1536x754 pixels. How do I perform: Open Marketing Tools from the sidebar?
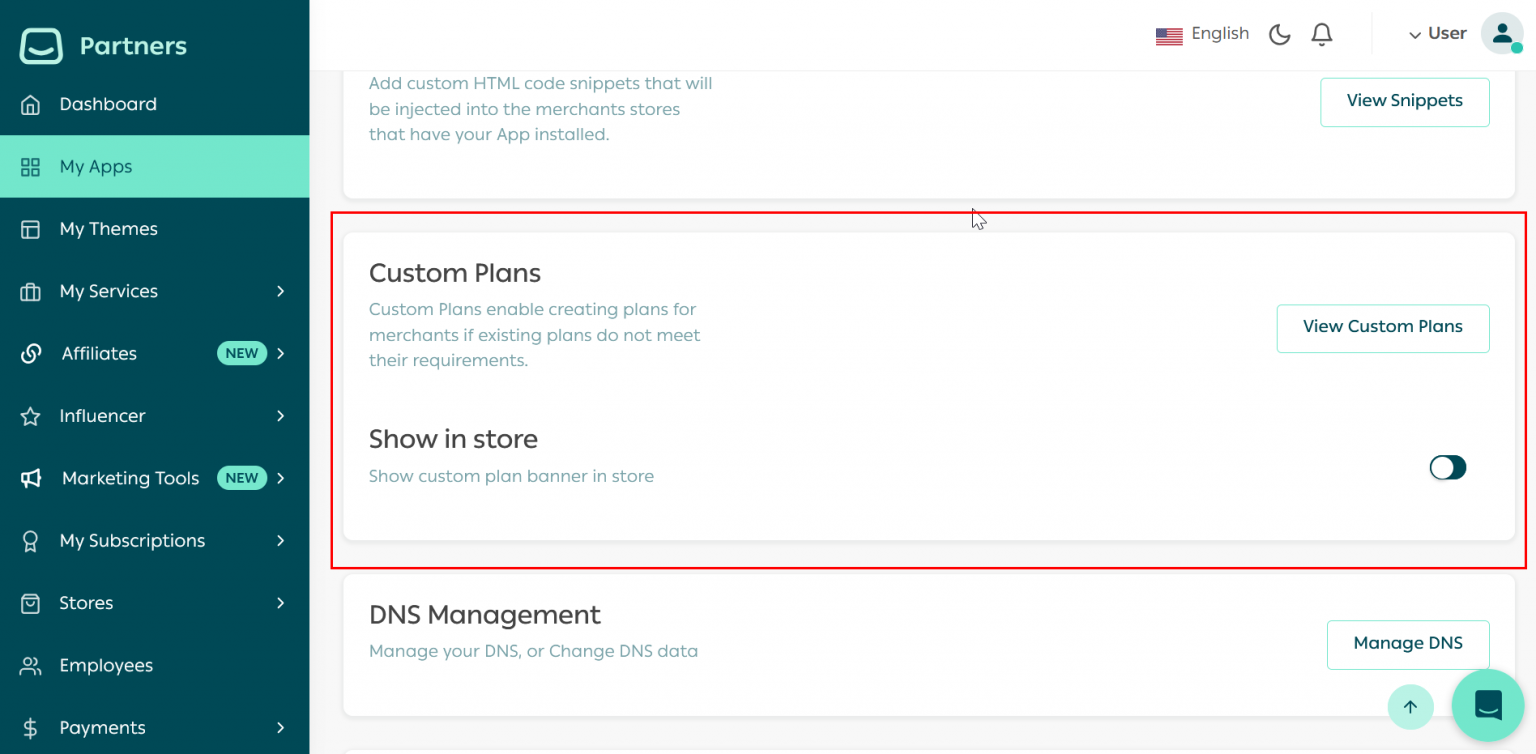130,478
